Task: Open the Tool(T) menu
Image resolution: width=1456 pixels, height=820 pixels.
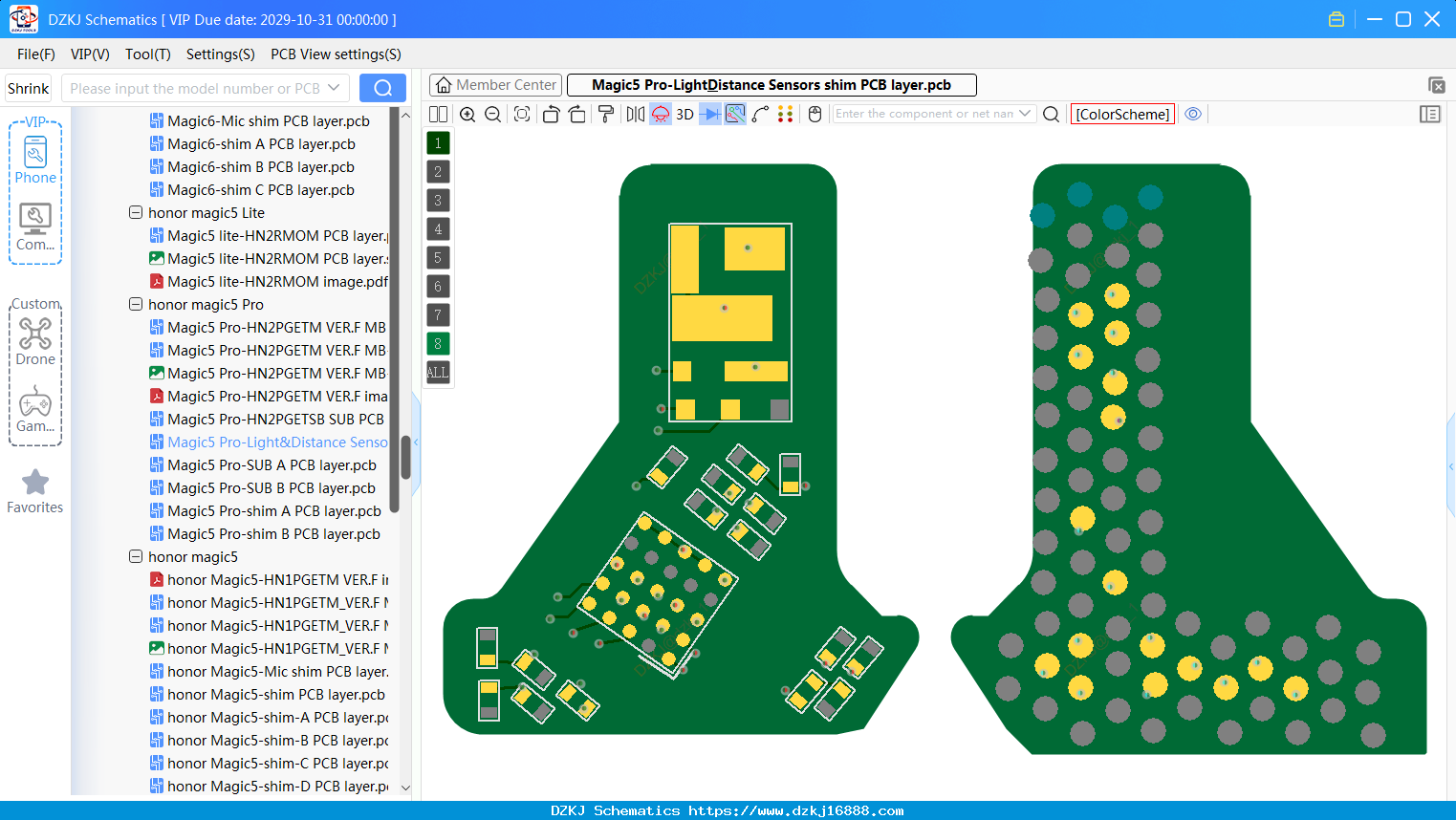Action: pyautogui.click(x=148, y=54)
